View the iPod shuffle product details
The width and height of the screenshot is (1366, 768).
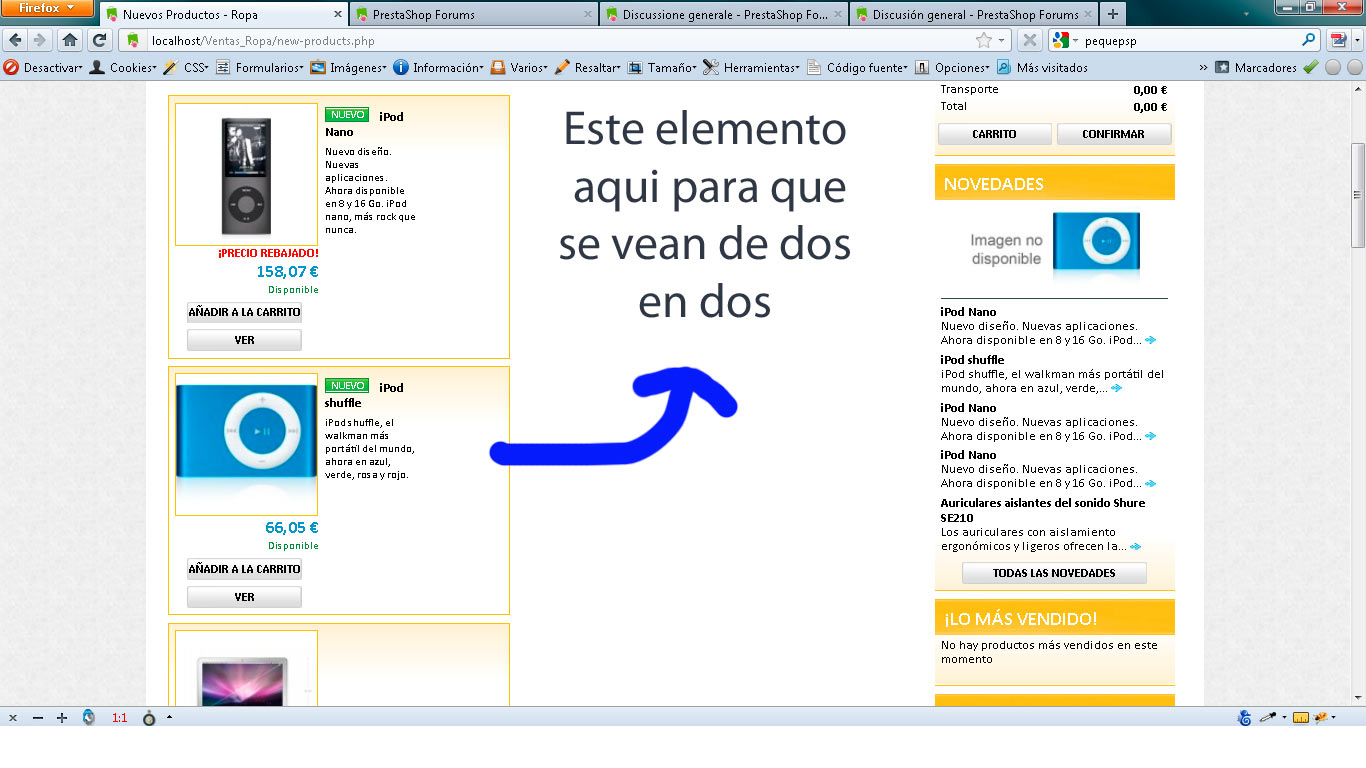point(244,597)
